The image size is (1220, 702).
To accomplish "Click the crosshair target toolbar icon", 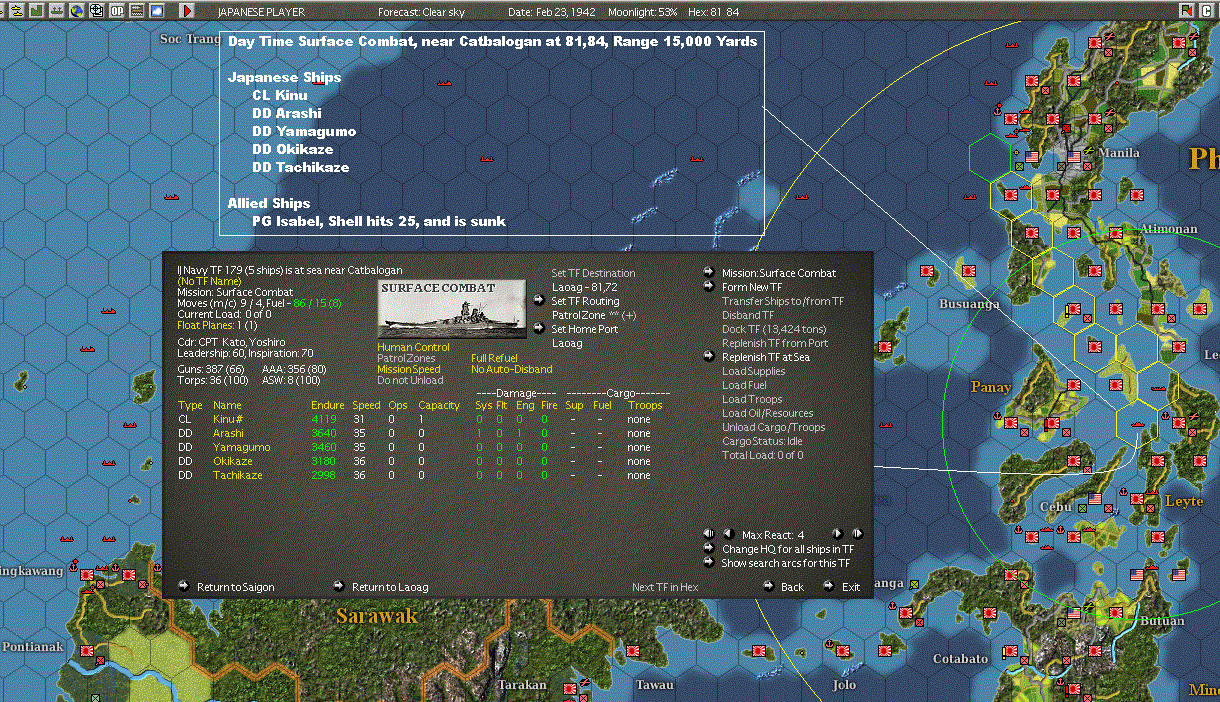I will 97,10.
